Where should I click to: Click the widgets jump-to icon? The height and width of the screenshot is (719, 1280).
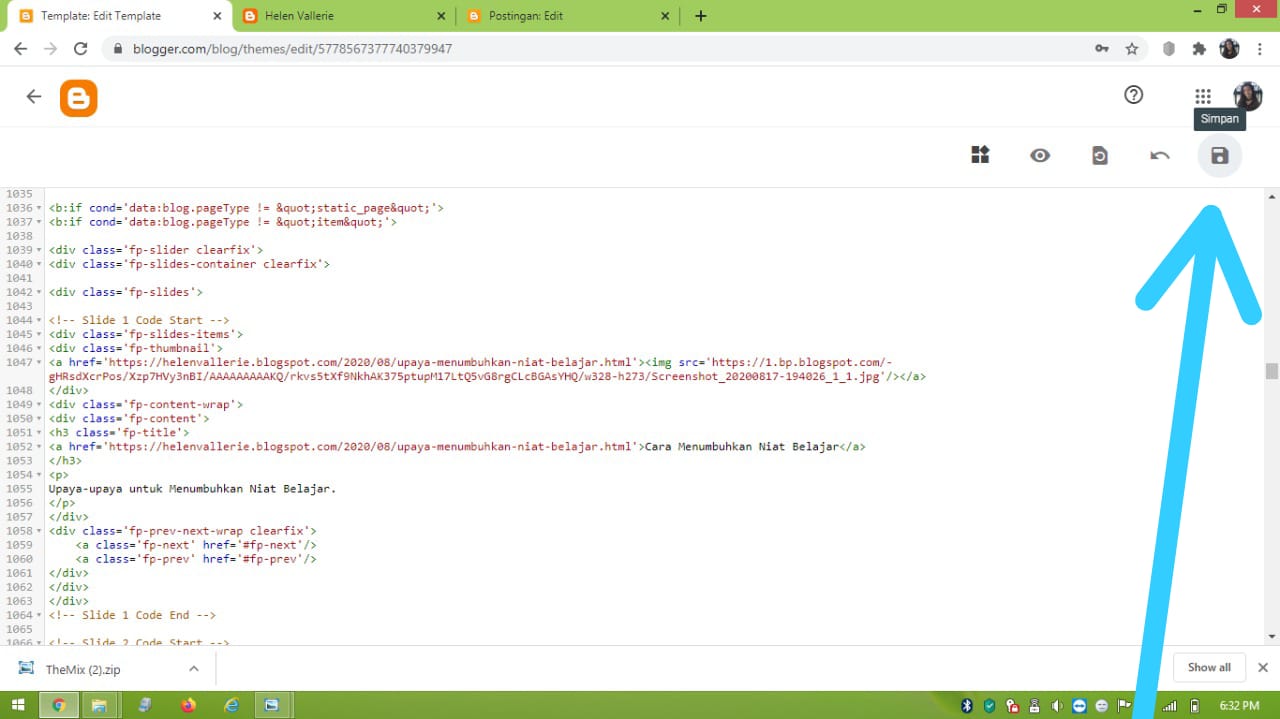(x=980, y=155)
